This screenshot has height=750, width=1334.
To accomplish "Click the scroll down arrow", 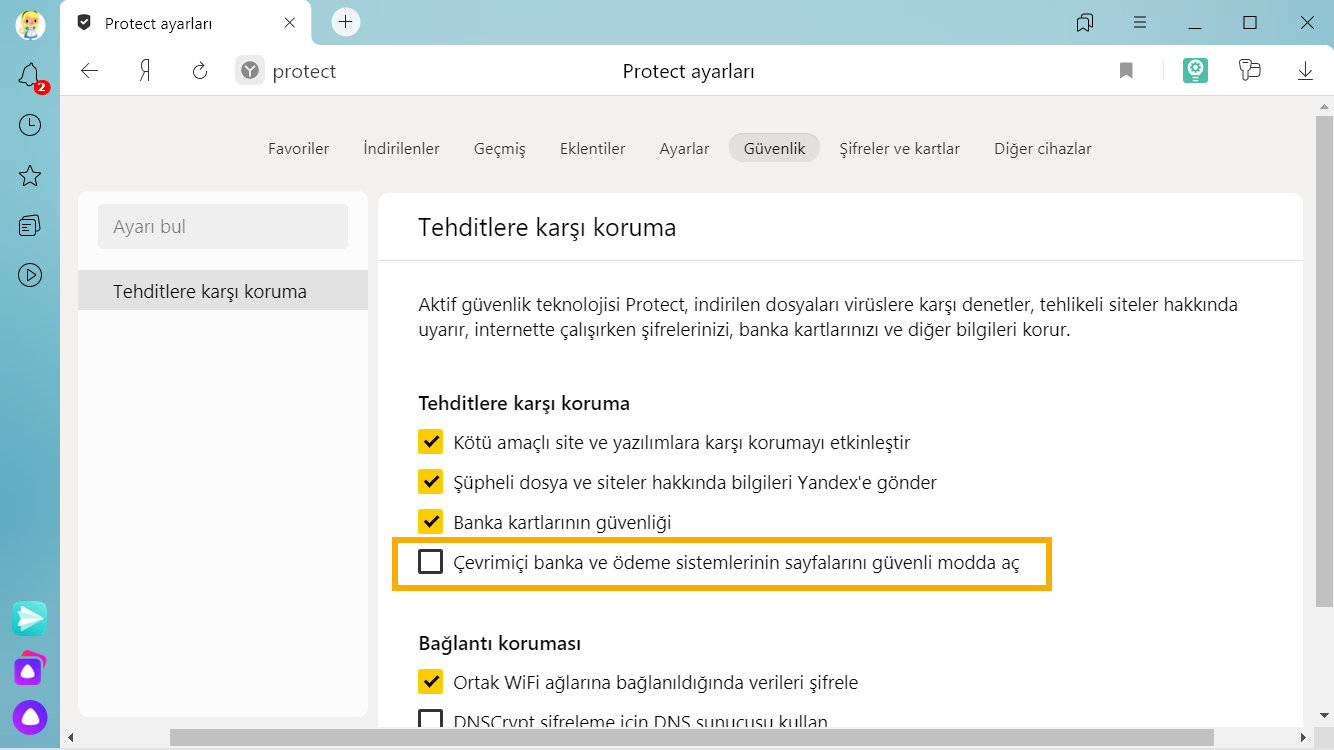I will coord(1325,717).
